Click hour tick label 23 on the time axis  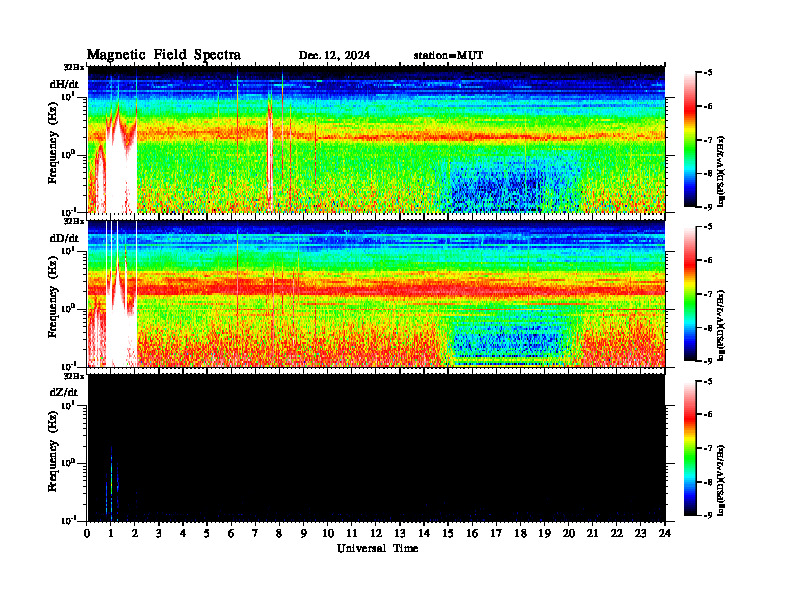tap(640, 533)
